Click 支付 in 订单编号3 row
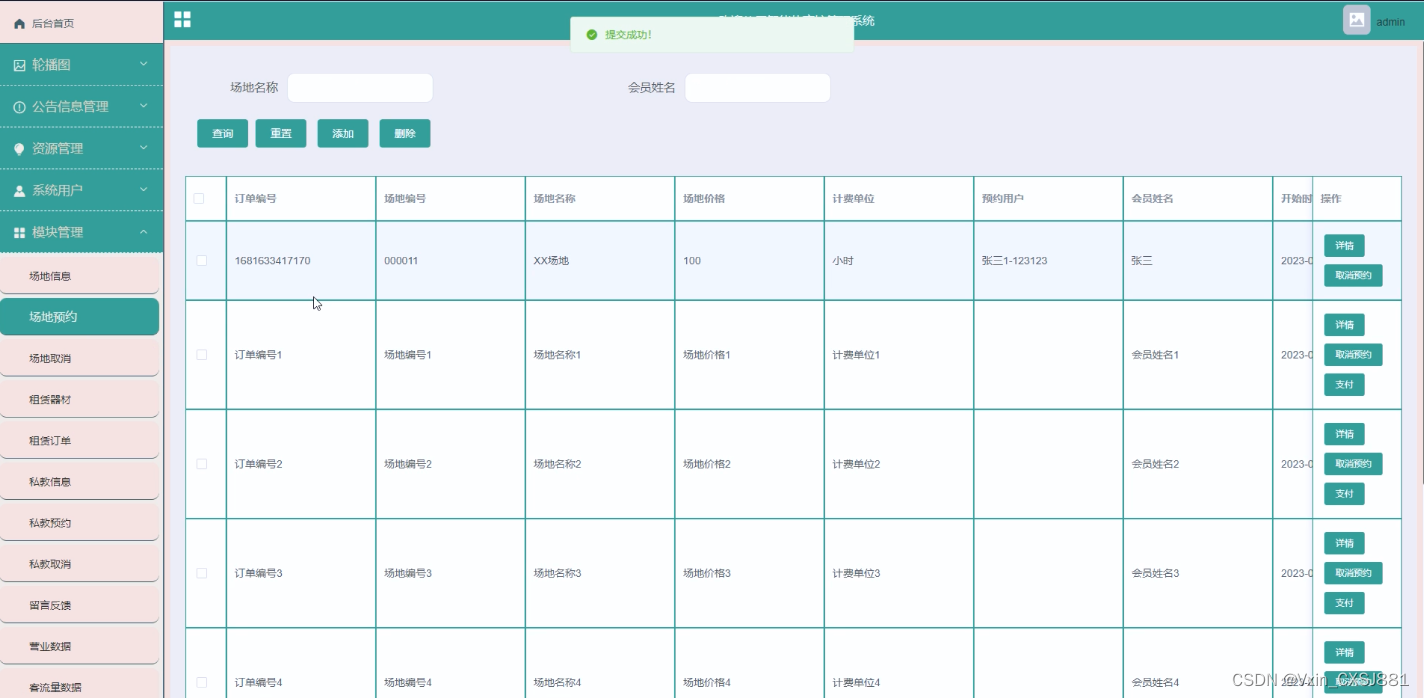The height and width of the screenshot is (698, 1424). point(1344,603)
